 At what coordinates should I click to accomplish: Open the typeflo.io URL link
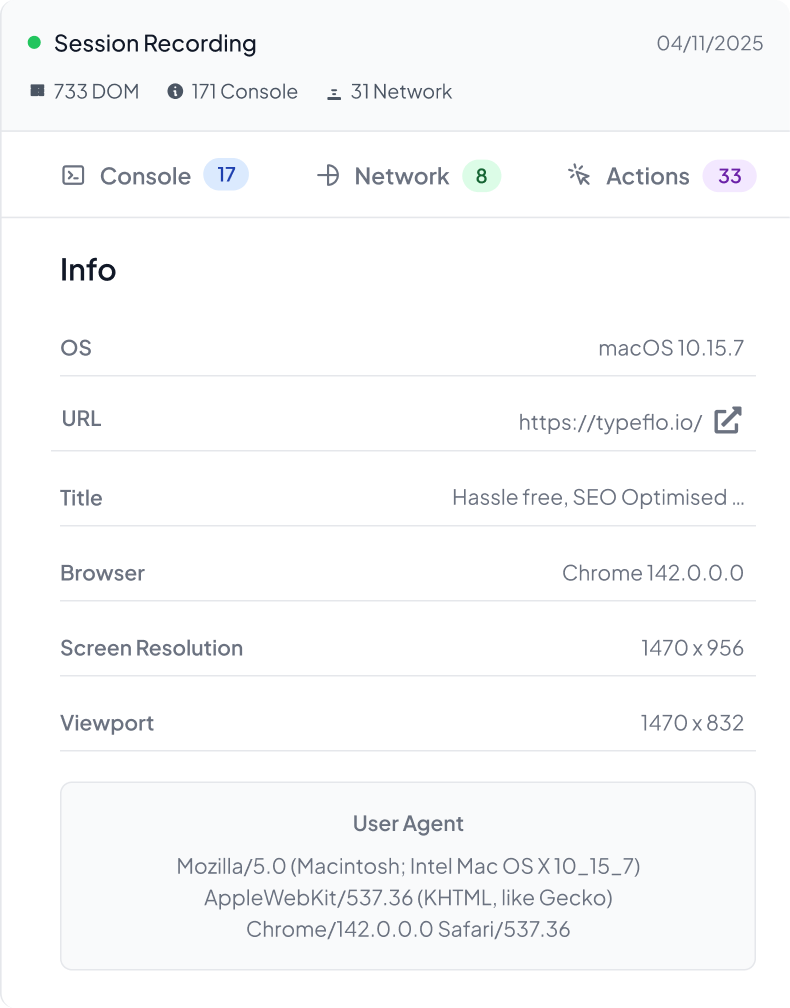pos(610,422)
